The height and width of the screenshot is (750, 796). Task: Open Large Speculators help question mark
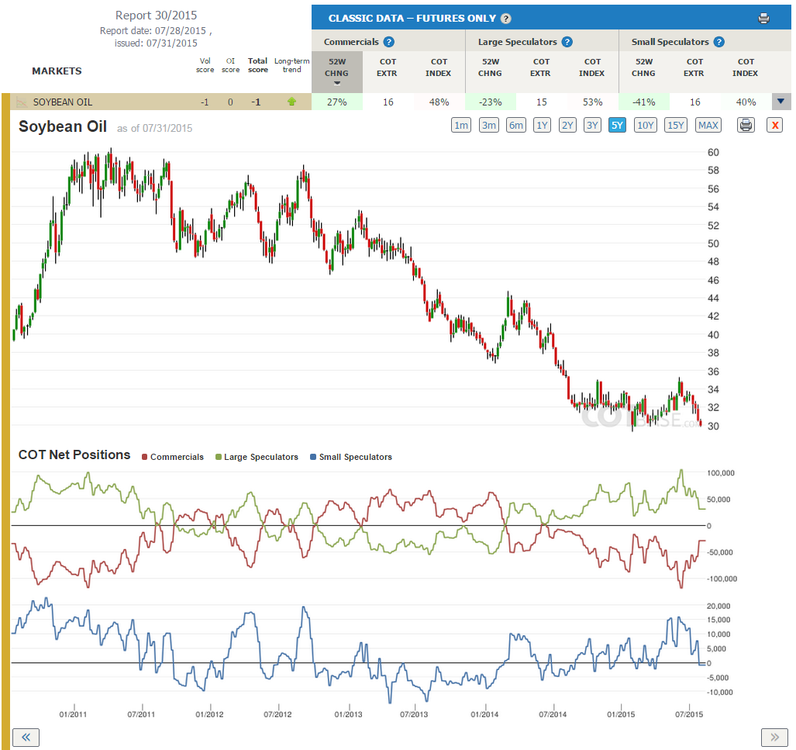[568, 42]
